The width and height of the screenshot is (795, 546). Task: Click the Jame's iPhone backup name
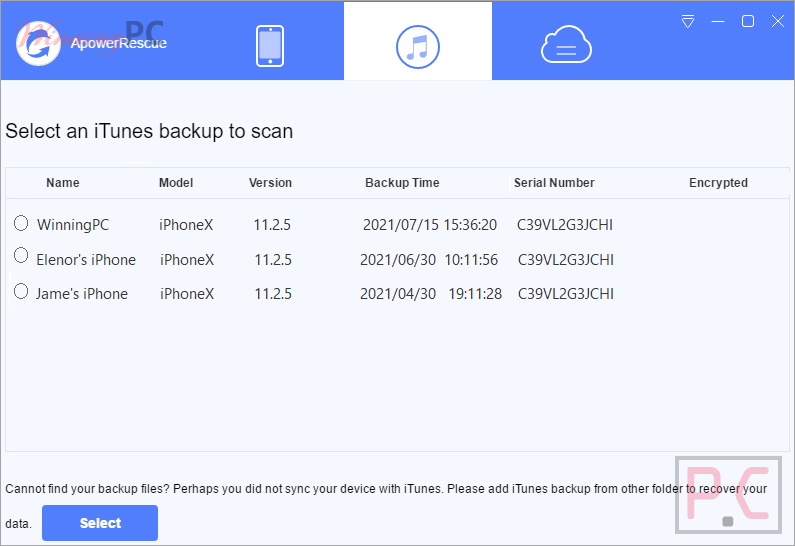[82, 294]
